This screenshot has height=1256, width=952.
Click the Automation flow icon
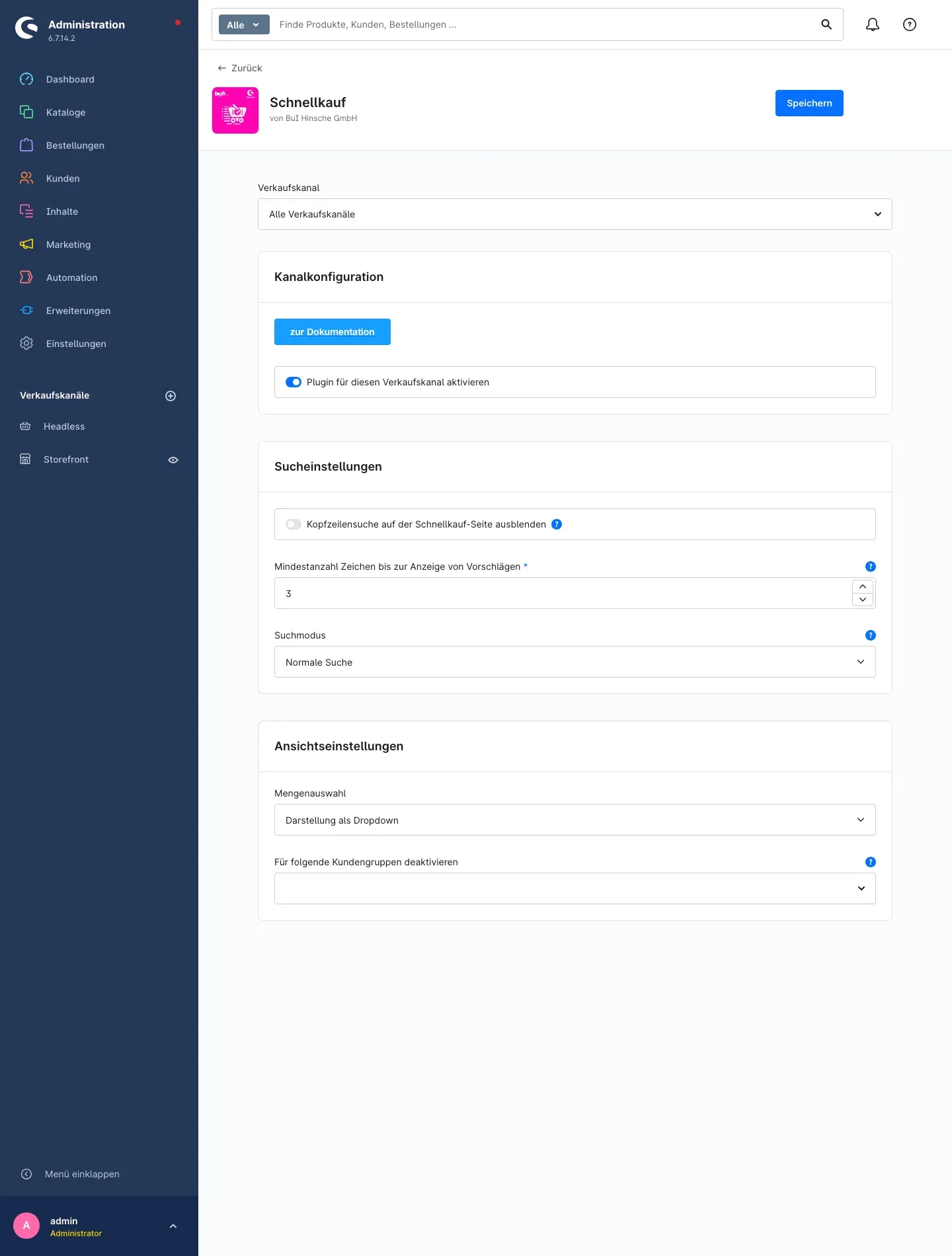26,278
